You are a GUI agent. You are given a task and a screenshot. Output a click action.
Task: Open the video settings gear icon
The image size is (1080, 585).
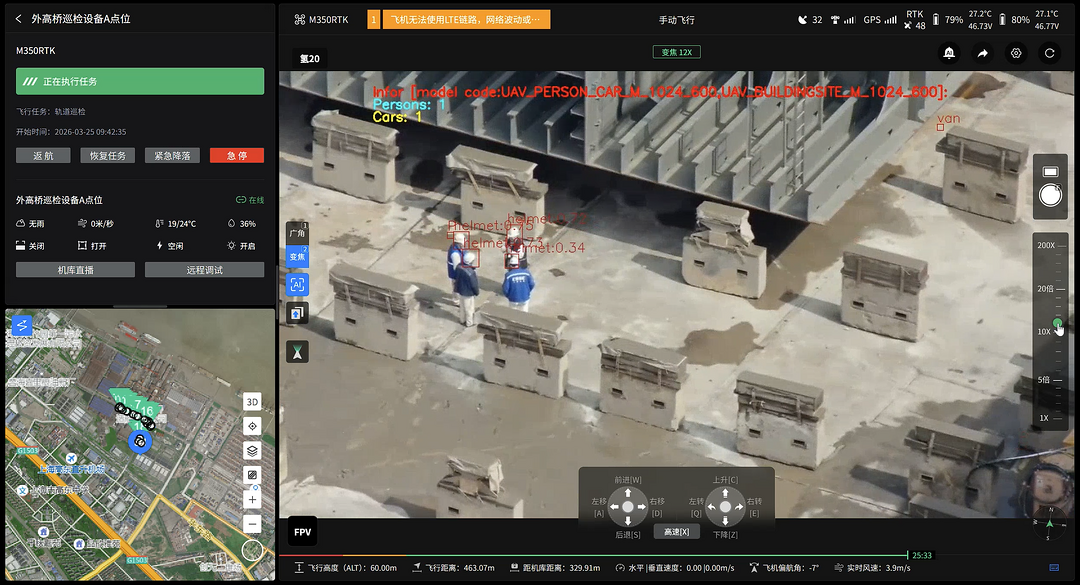point(1016,54)
